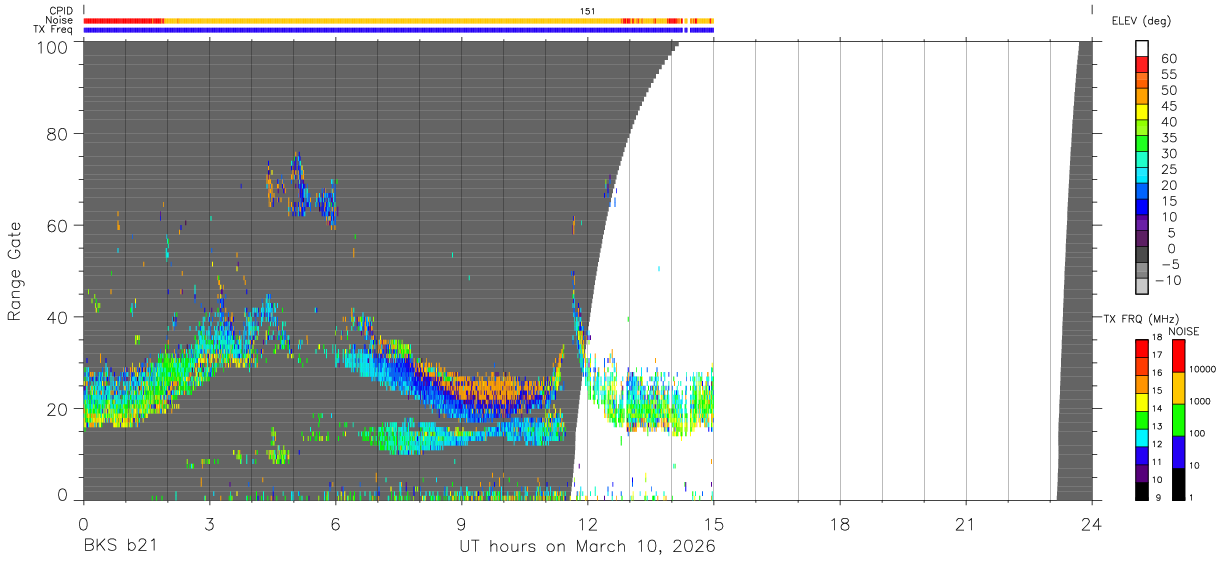Click the 'Noise' label at top left

59,20
